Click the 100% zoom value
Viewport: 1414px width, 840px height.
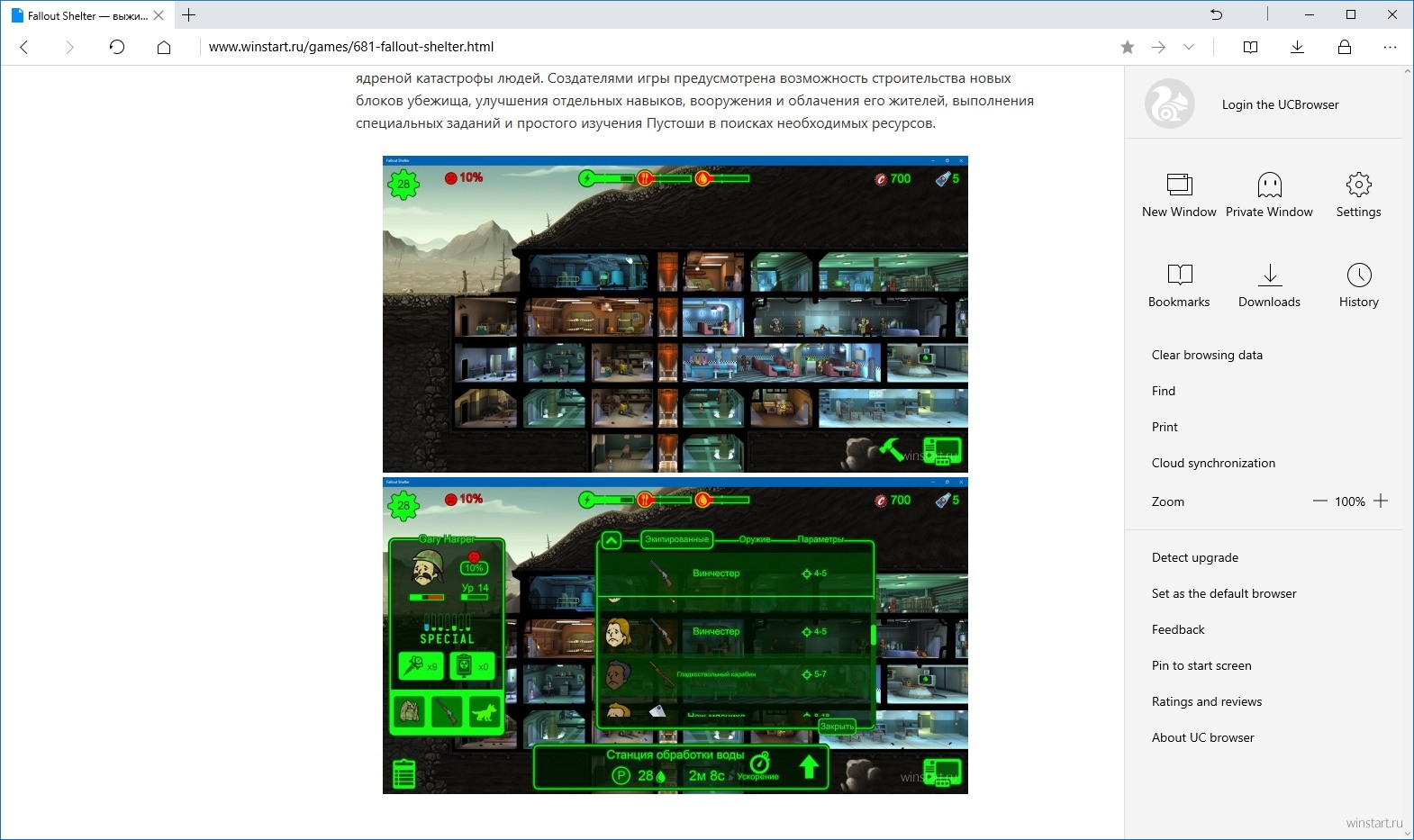1350,501
